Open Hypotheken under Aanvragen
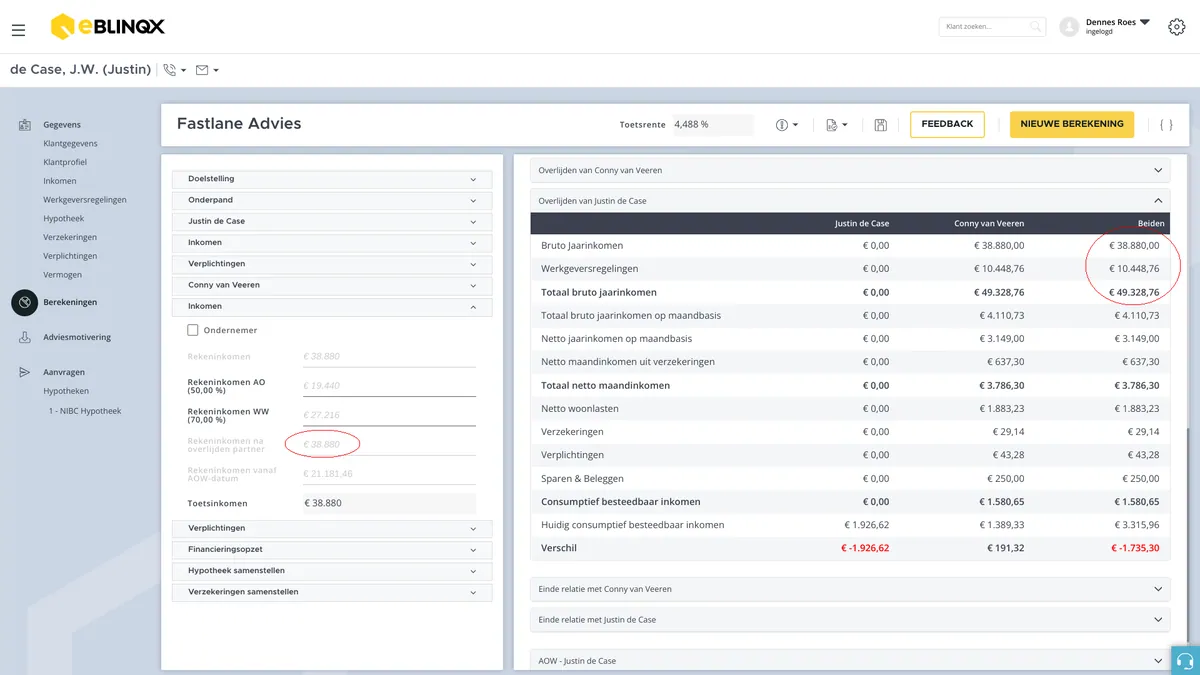Screen dimensions: 1200x675 [66, 391]
